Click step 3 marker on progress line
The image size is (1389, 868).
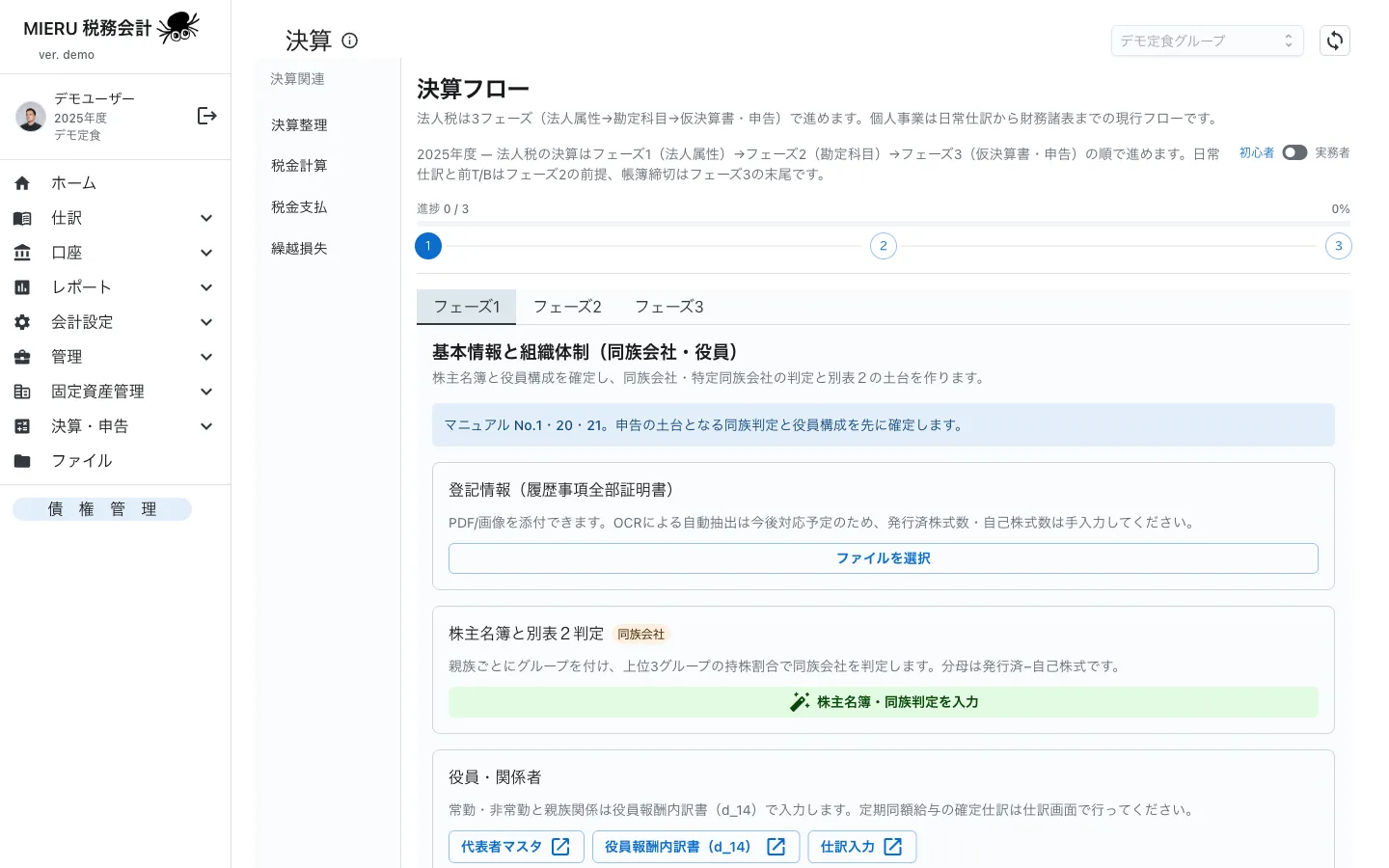point(1339,246)
